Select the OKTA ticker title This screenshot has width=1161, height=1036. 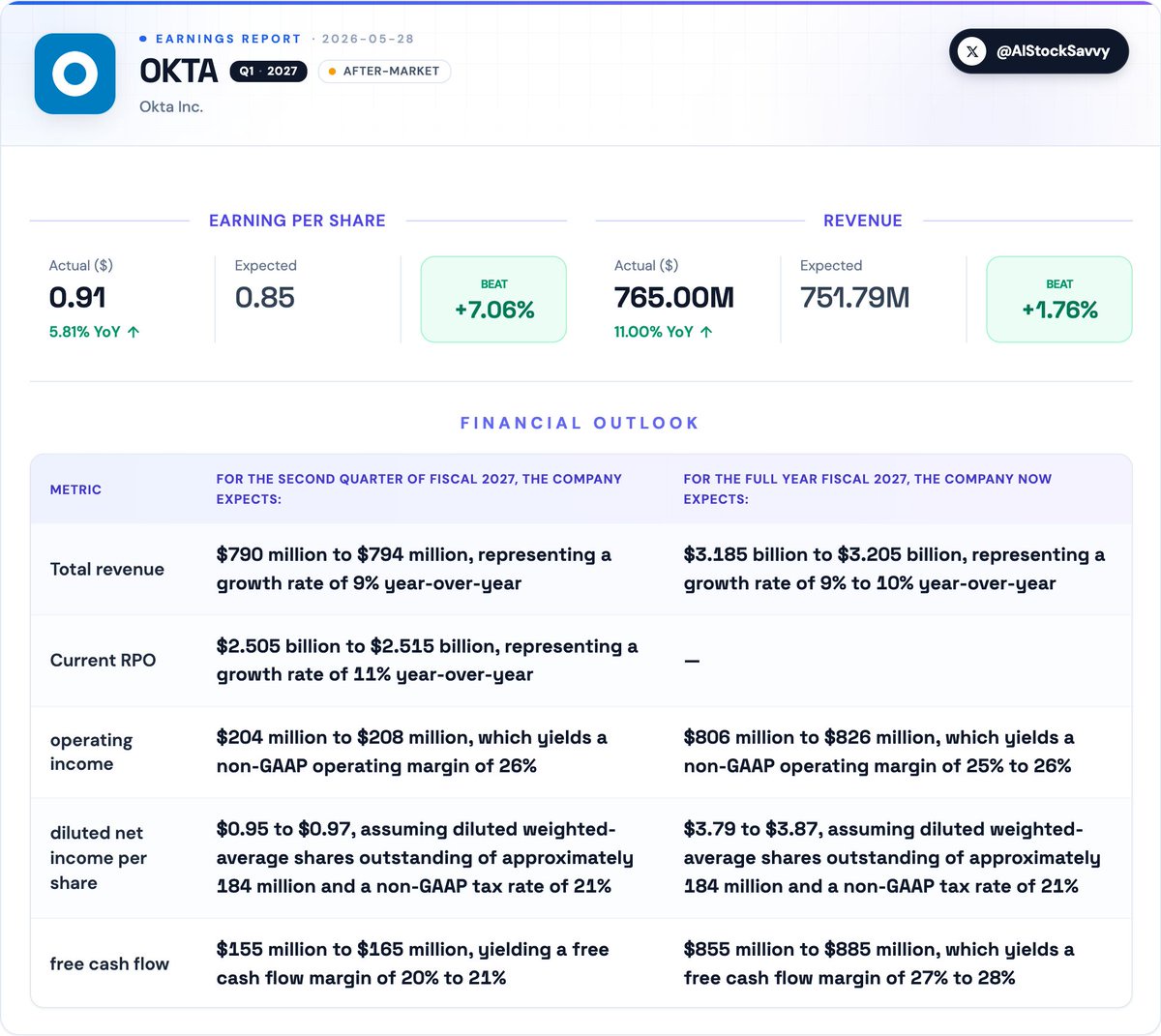click(x=179, y=71)
